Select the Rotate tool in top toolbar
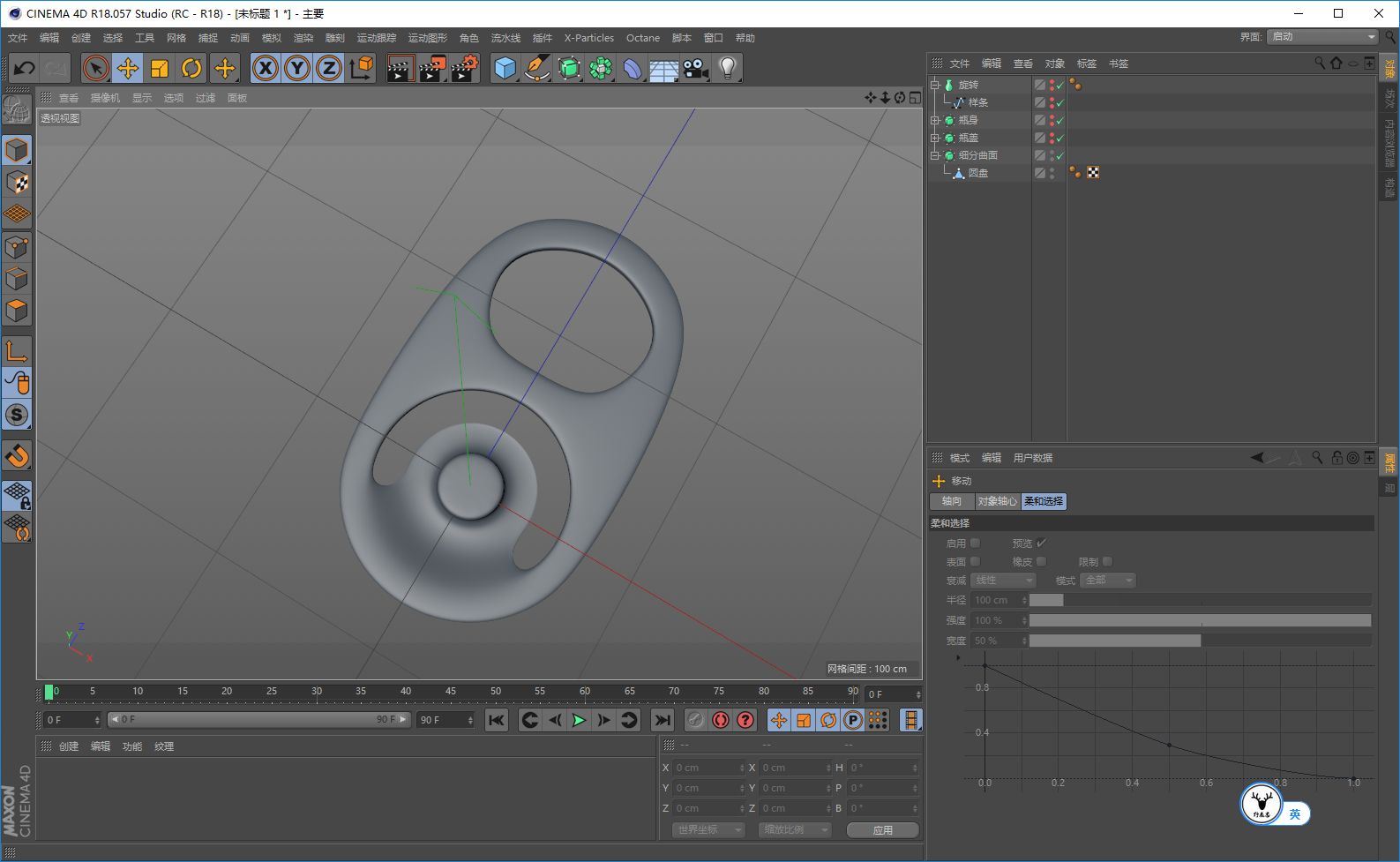The height and width of the screenshot is (862, 1400). [x=191, y=68]
